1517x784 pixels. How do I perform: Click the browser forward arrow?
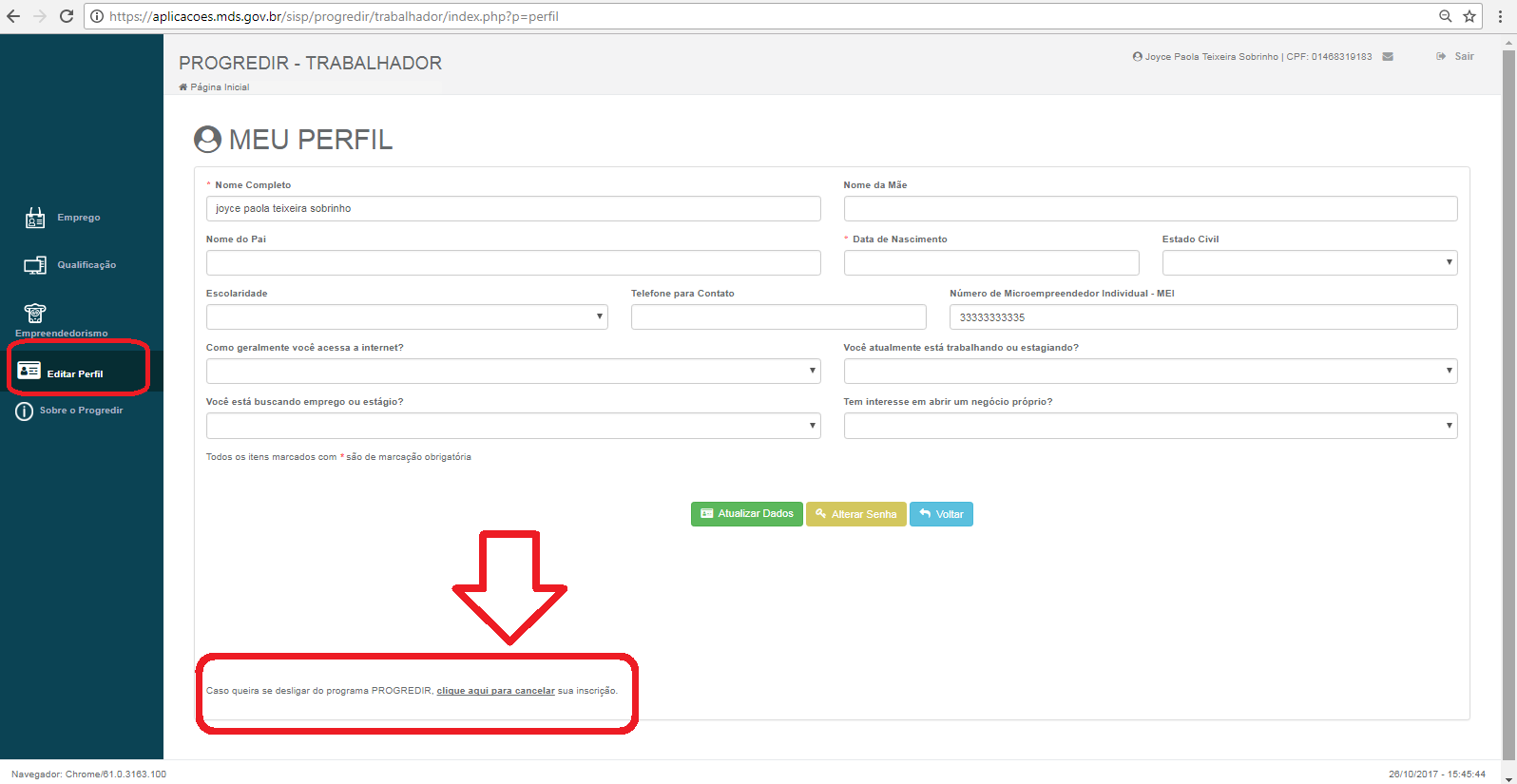pyautogui.click(x=40, y=16)
